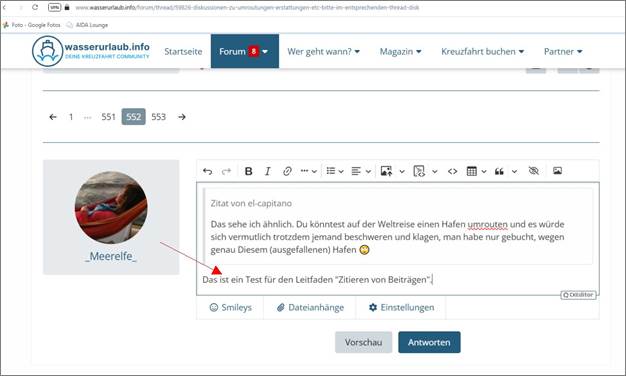626x376 pixels.
Task: Go to page 553 of the thread
Action: [158, 117]
